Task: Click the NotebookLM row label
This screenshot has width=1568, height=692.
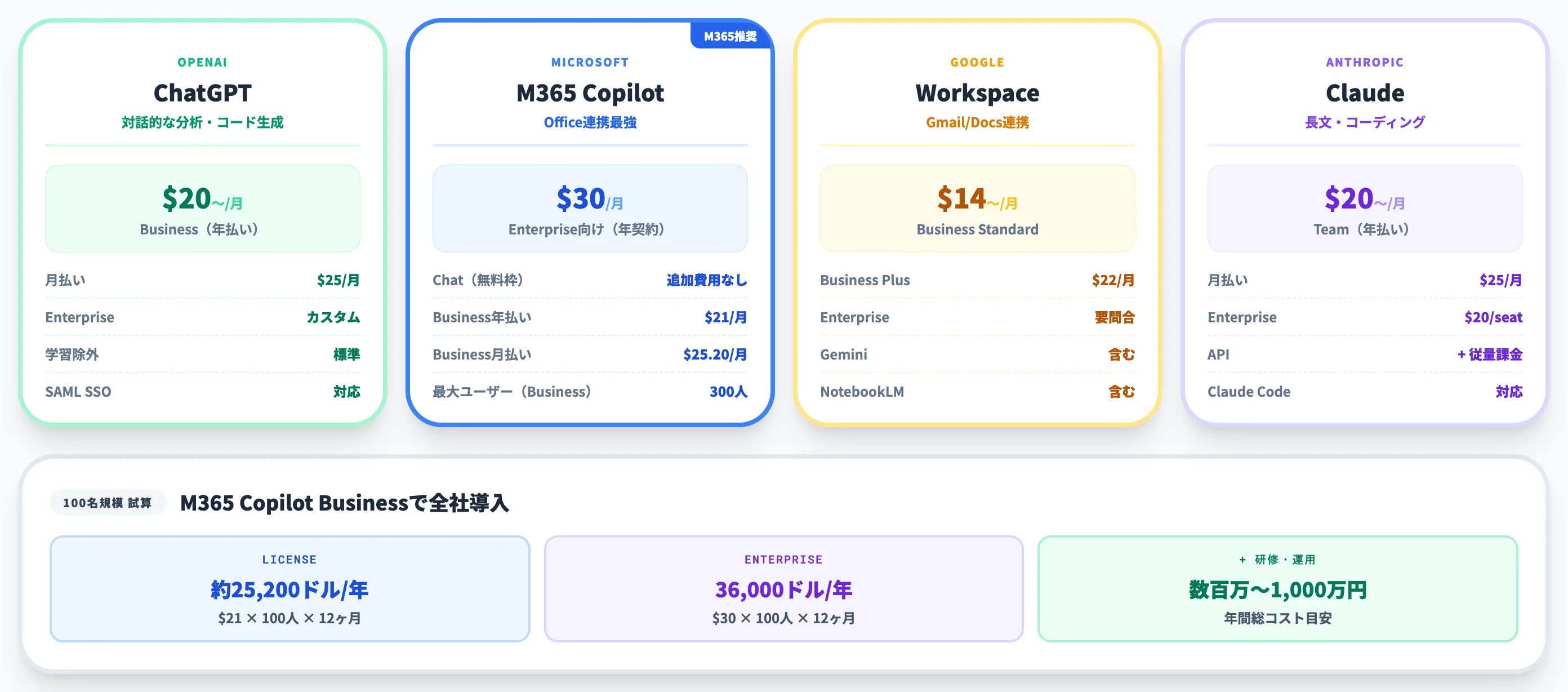Action: (x=862, y=392)
